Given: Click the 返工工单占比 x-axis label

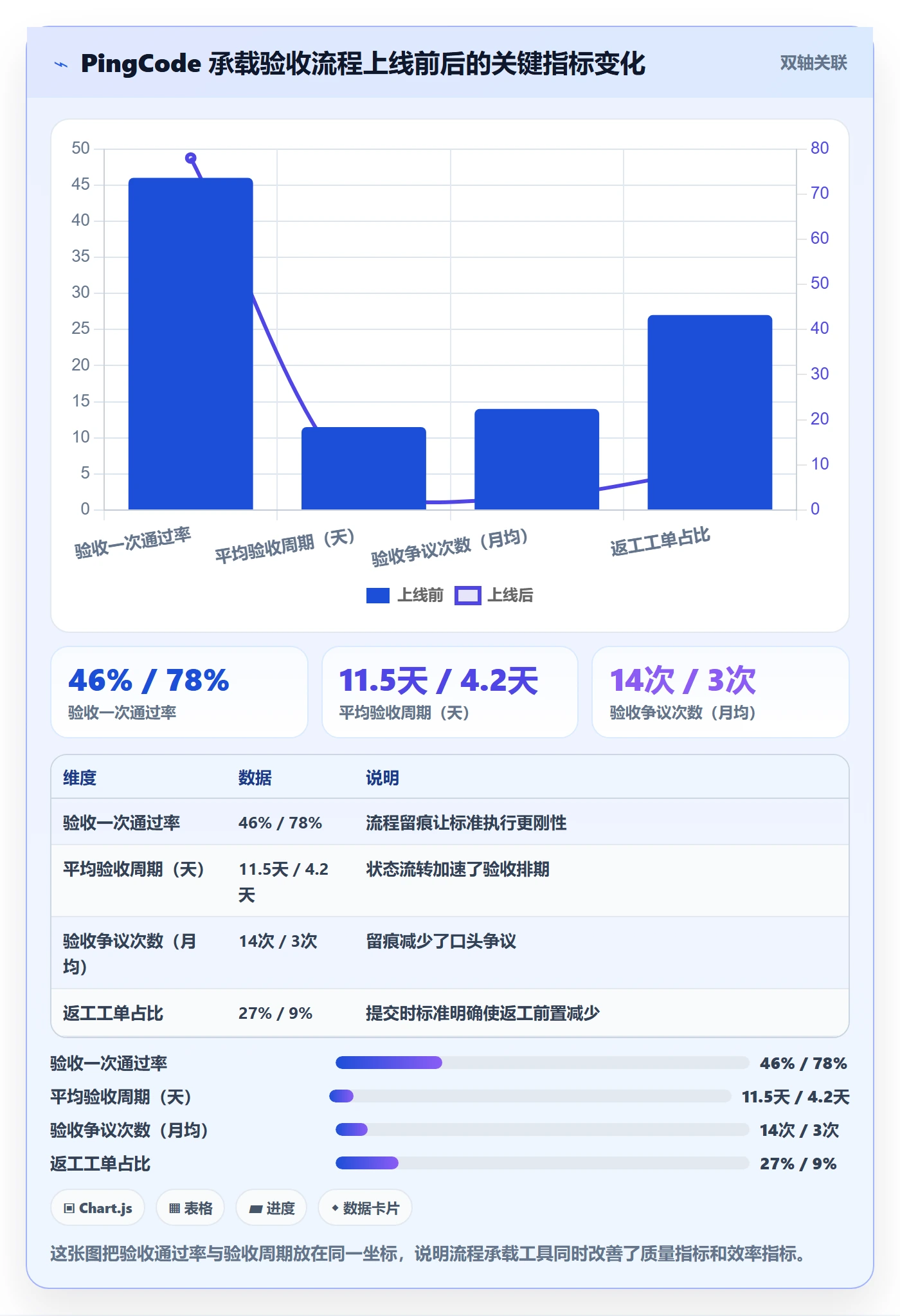Looking at the screenshot, I should (x=660, y=542).
